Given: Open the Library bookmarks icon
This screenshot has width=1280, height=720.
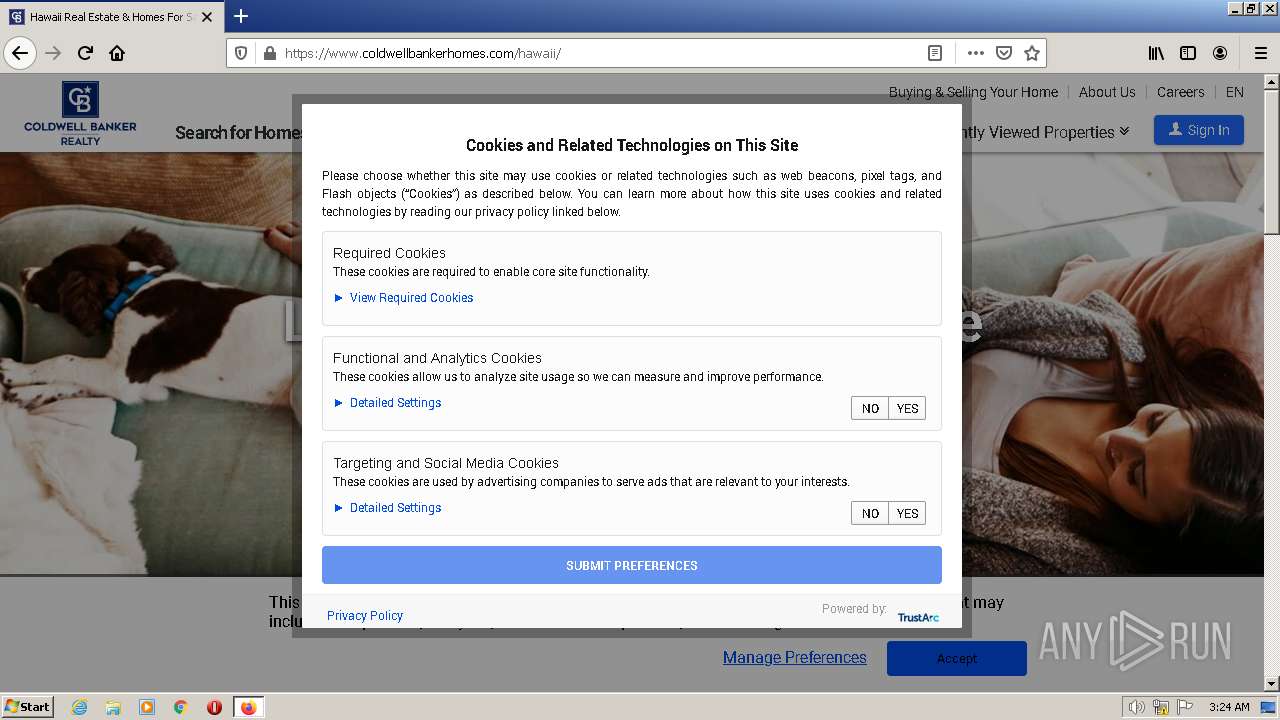Looking at the screenshot, I should click(x=1156, y=53).
